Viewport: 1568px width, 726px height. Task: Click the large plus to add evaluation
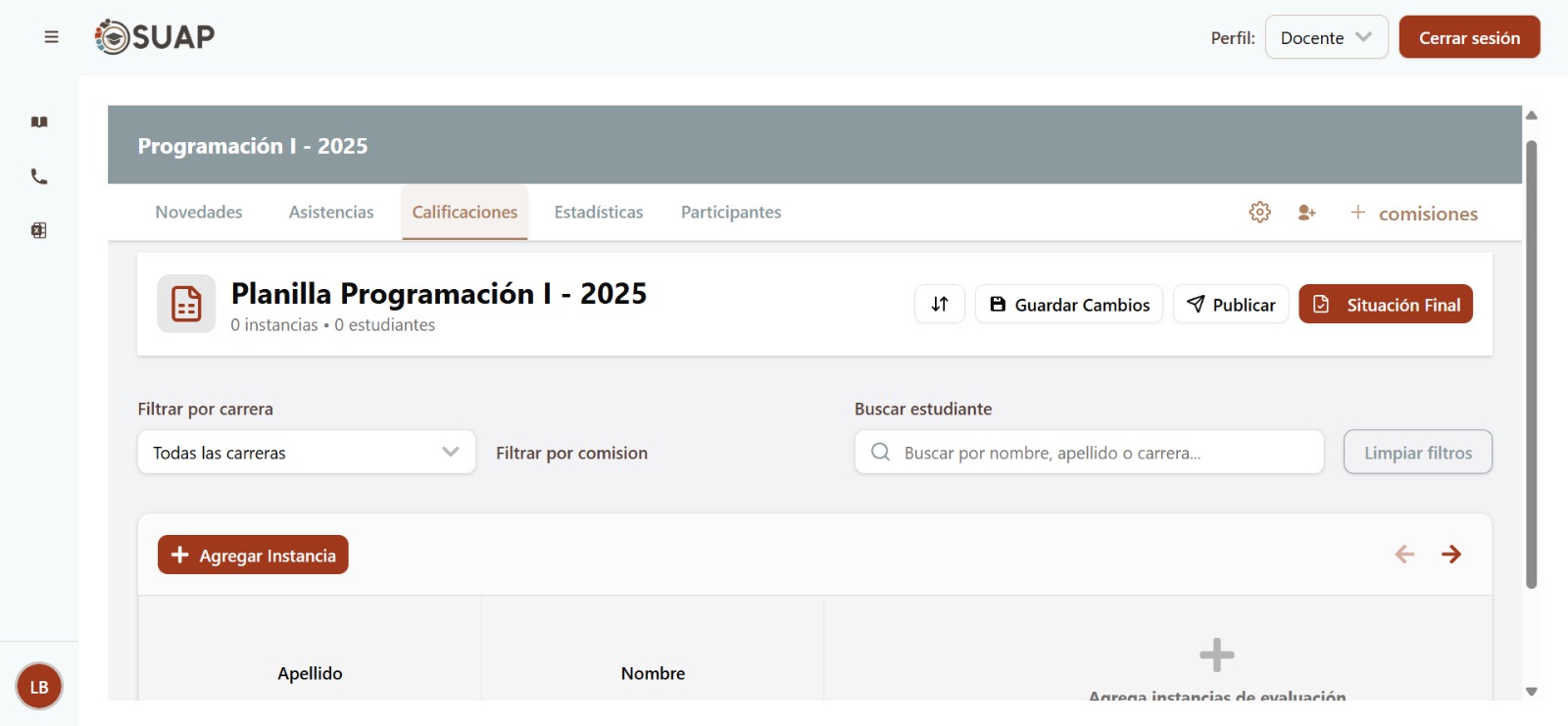pos(1216,655)
